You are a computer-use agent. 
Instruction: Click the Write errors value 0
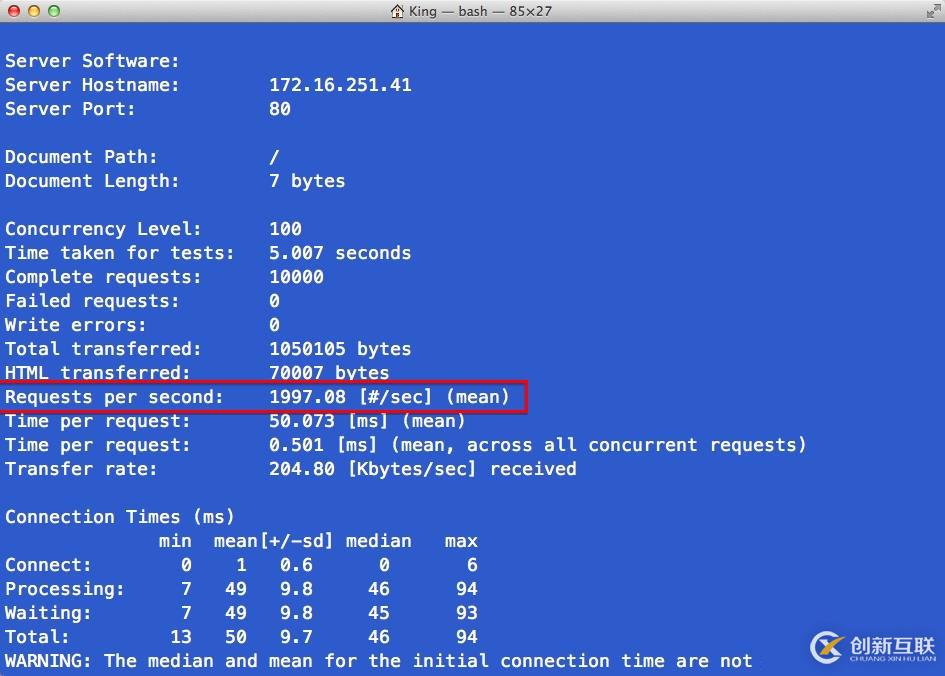click(x=274, y=325)
